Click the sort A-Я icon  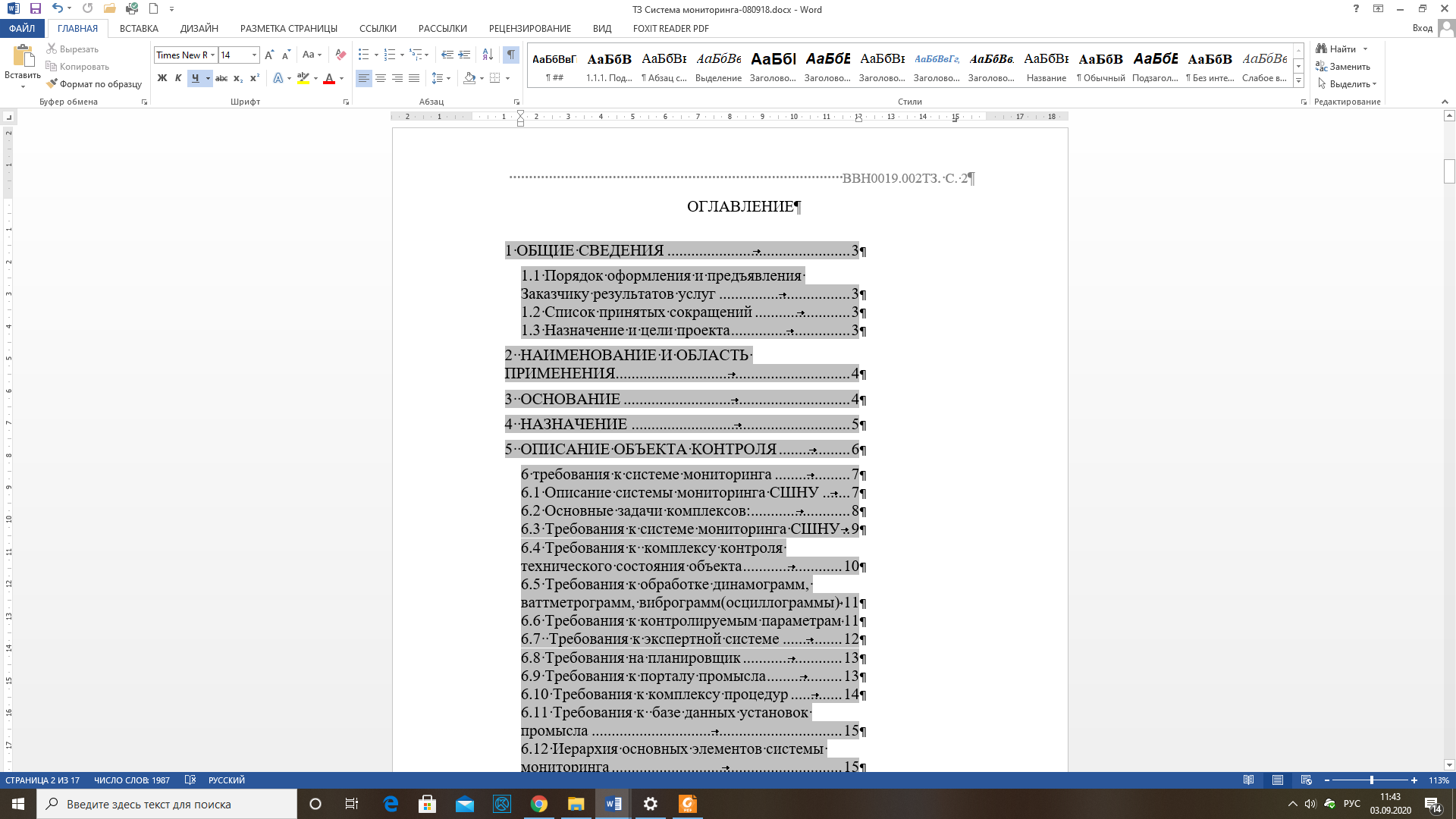point(488,55)
